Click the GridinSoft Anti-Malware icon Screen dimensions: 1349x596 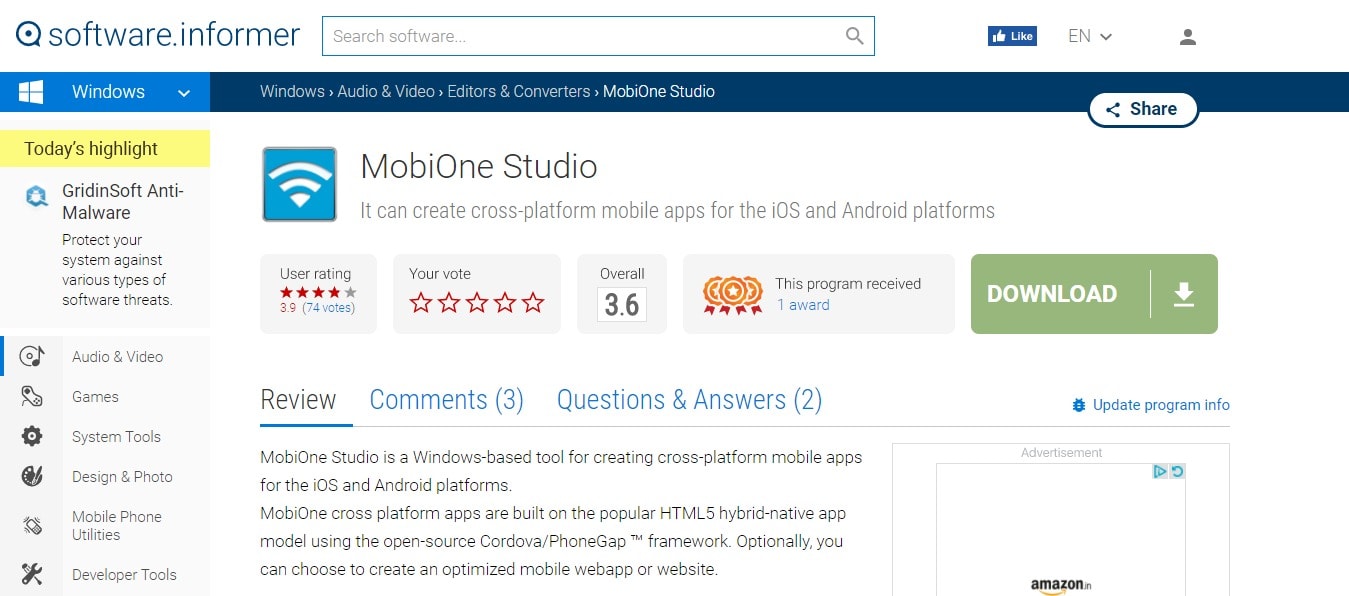click(x=37, y=197)
